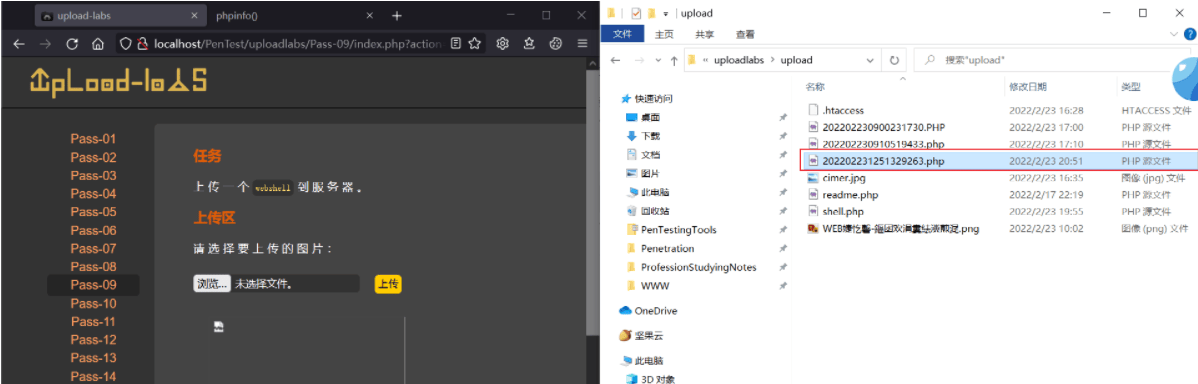The width and height of the screenshot is (1198, 384).
Task: Go back in the Firefox browser
Action: 19,44
